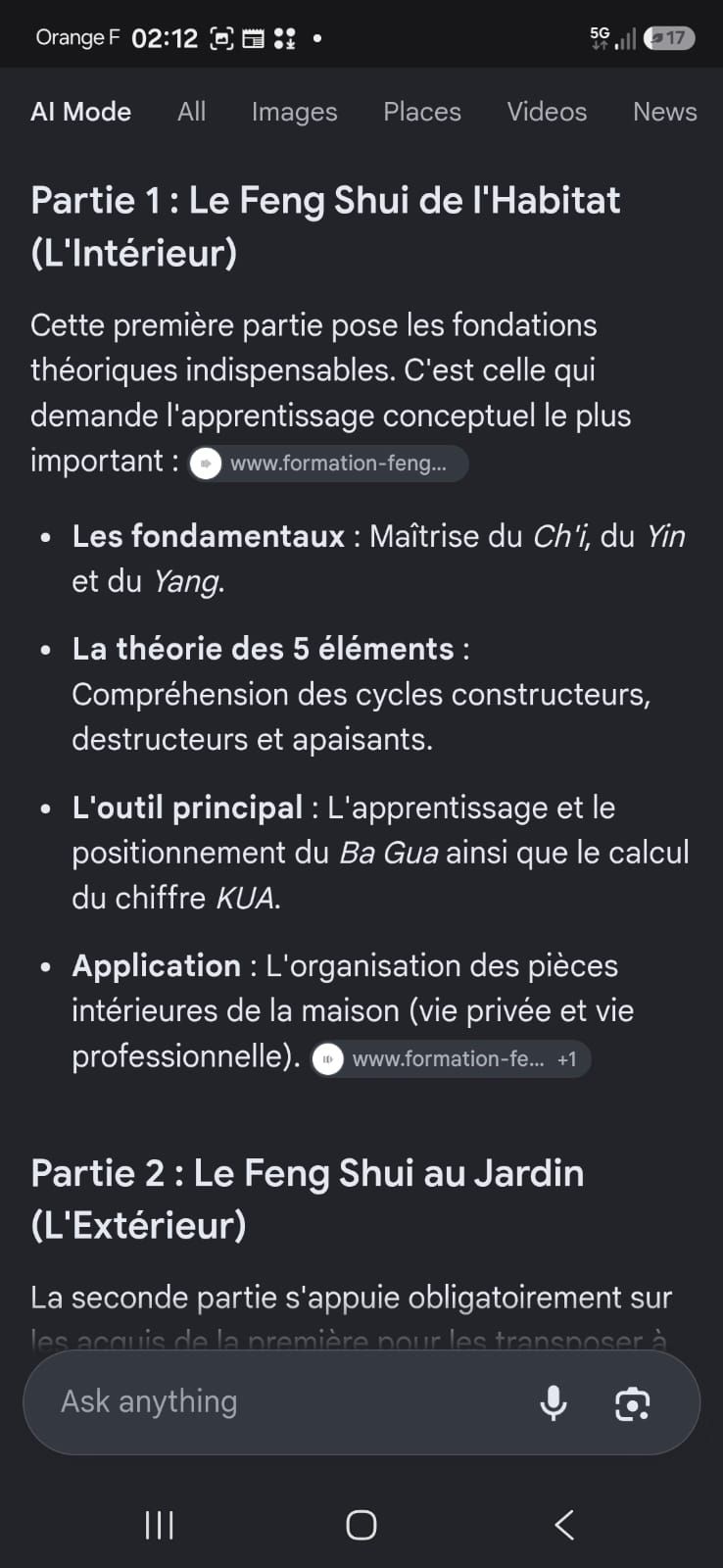Tap favicon of first formation-feng source chip

[x=205, y=464]
